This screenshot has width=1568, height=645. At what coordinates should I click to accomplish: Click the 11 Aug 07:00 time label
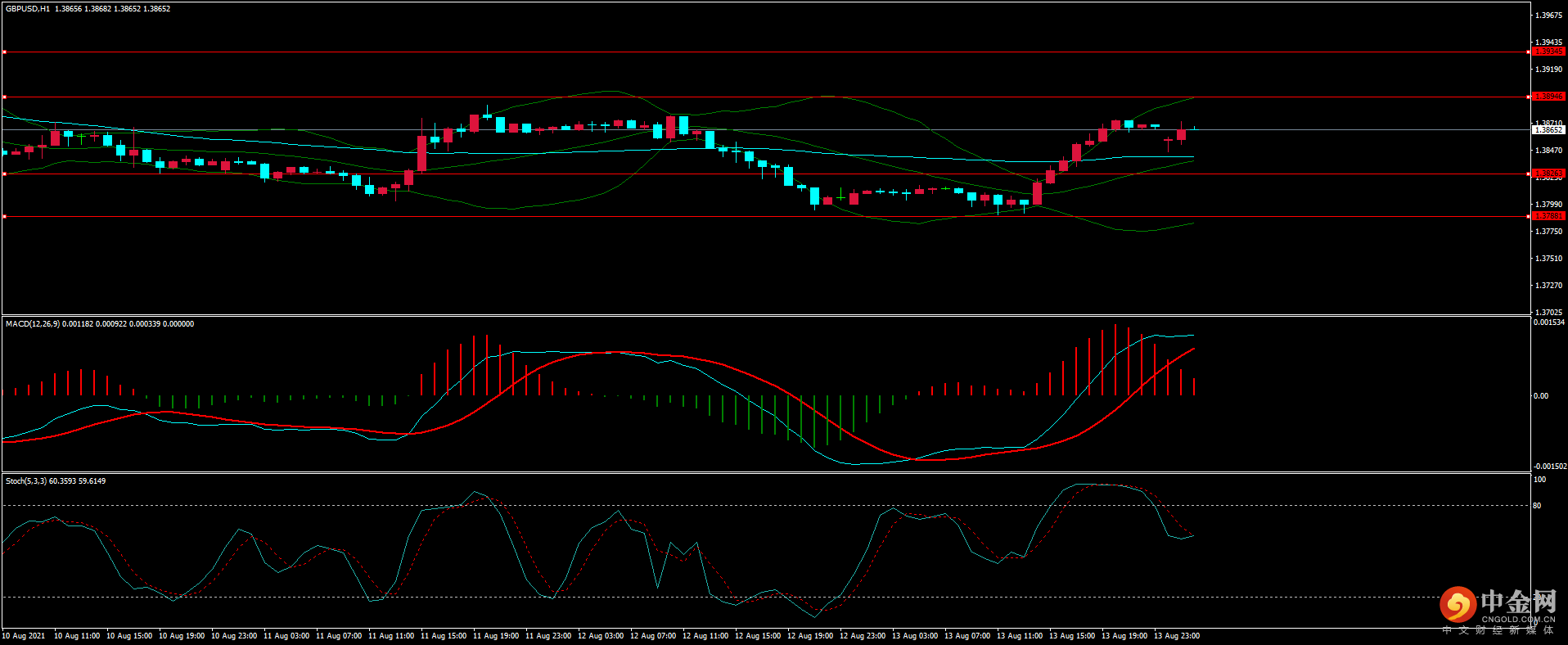click(x=339, y=636)
